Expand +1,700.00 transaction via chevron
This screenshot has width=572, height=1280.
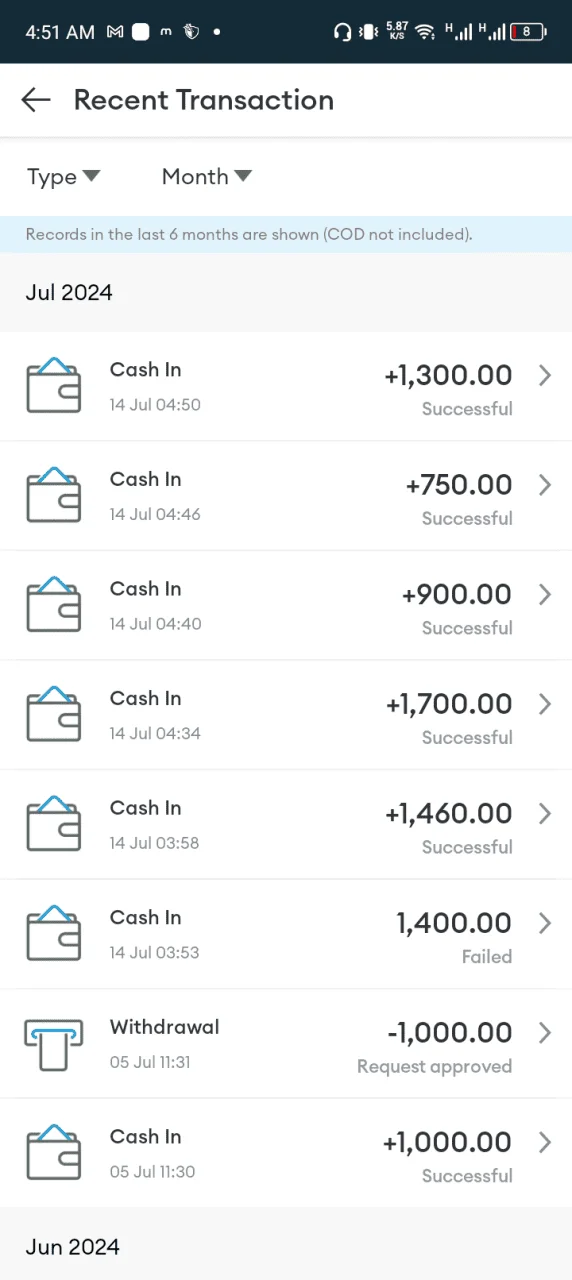[x=545, y=704]
